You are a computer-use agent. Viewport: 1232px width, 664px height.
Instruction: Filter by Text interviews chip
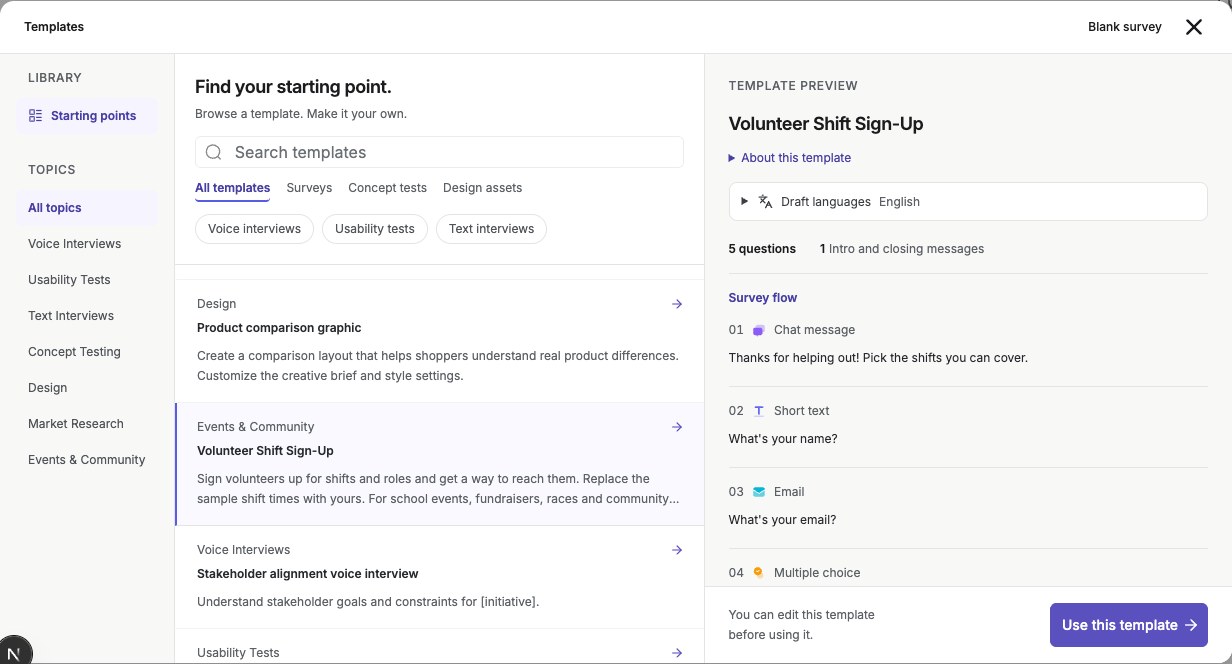(x=491, y=229)
